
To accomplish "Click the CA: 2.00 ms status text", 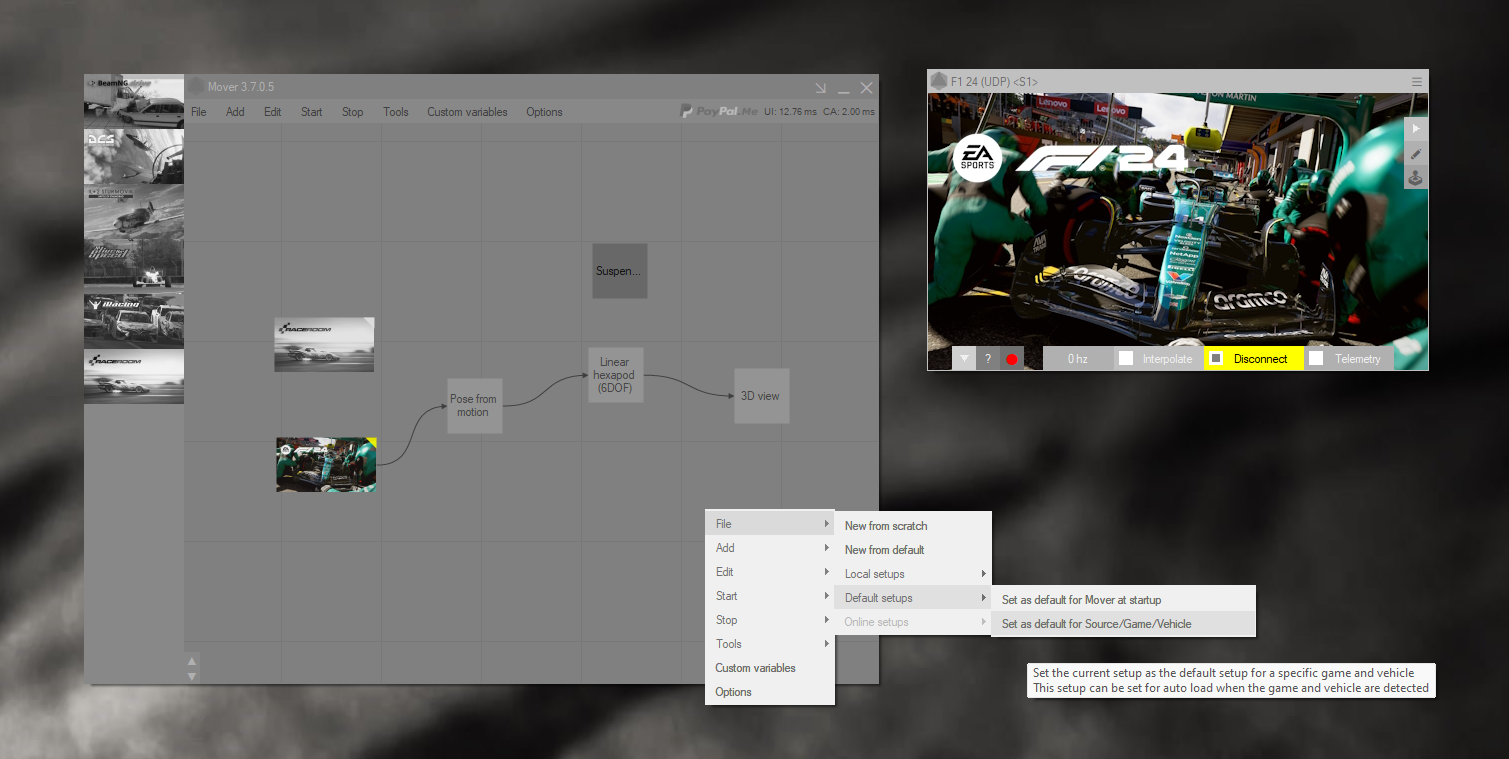I will point(849,112).
